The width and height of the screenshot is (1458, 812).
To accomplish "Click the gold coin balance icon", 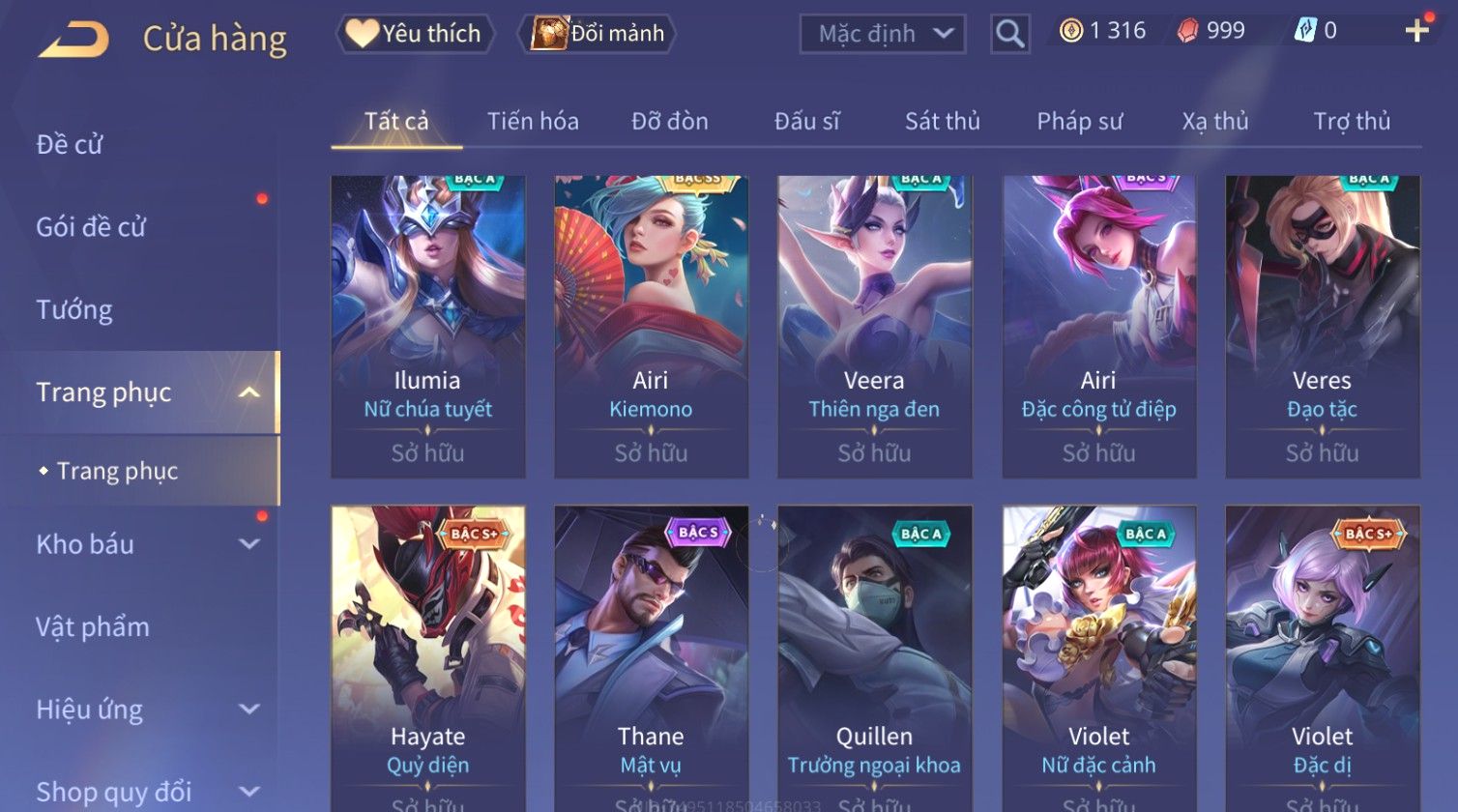I will click(x=1070, y=31).
